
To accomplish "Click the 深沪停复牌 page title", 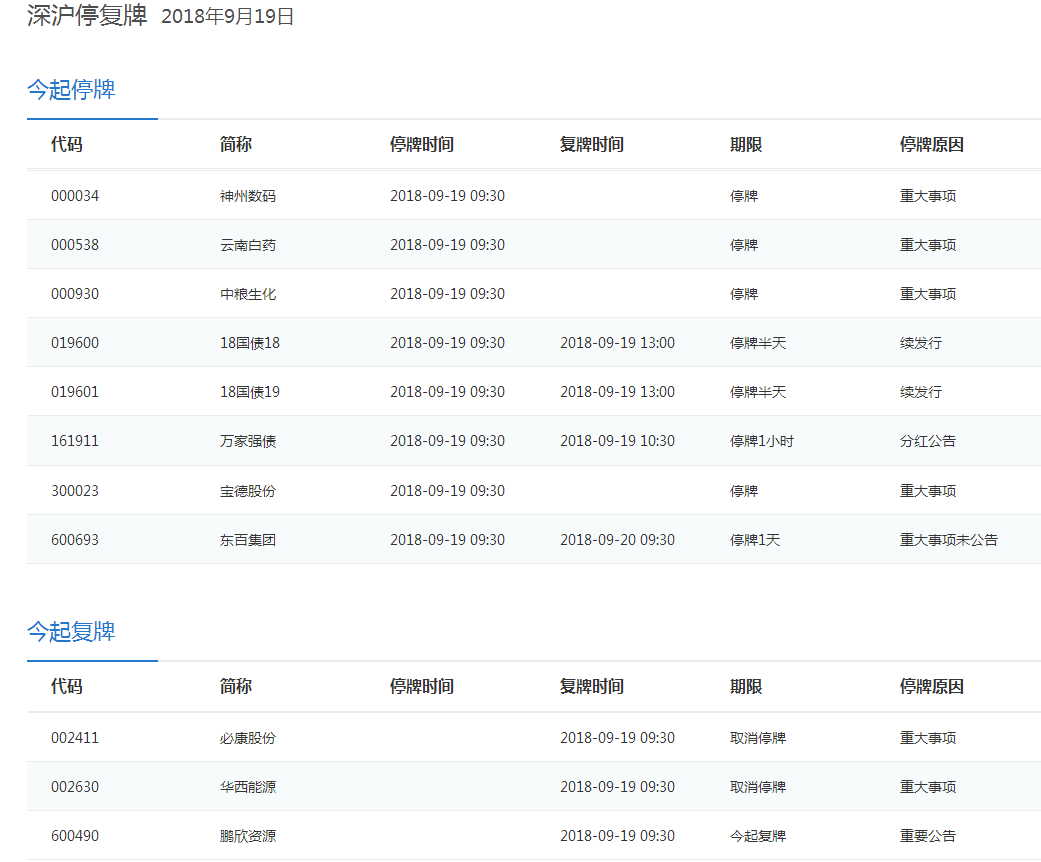I will coord(87,16).
